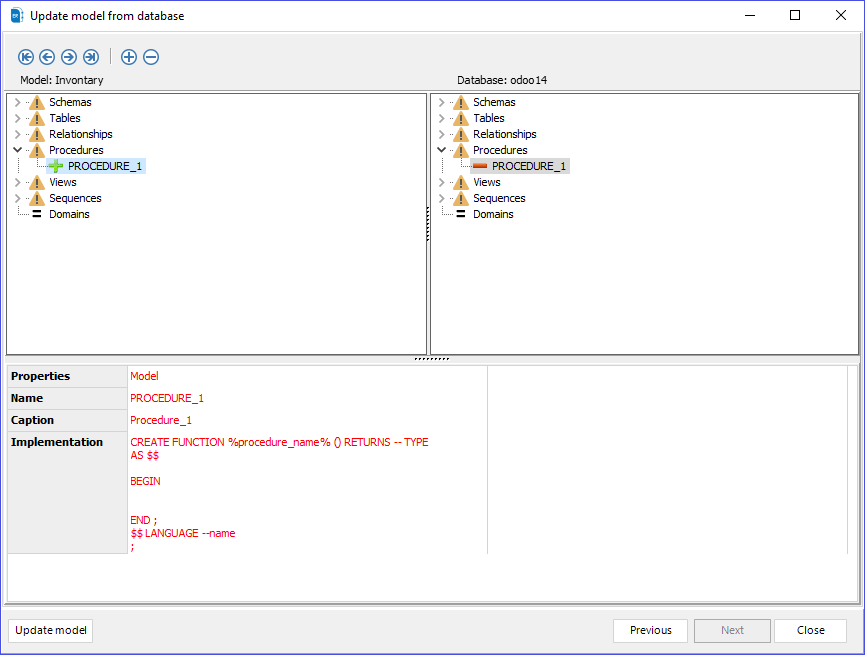Expand the Tables node in model tree
Screen dimensions: 865x655
[x=17, y=118]
